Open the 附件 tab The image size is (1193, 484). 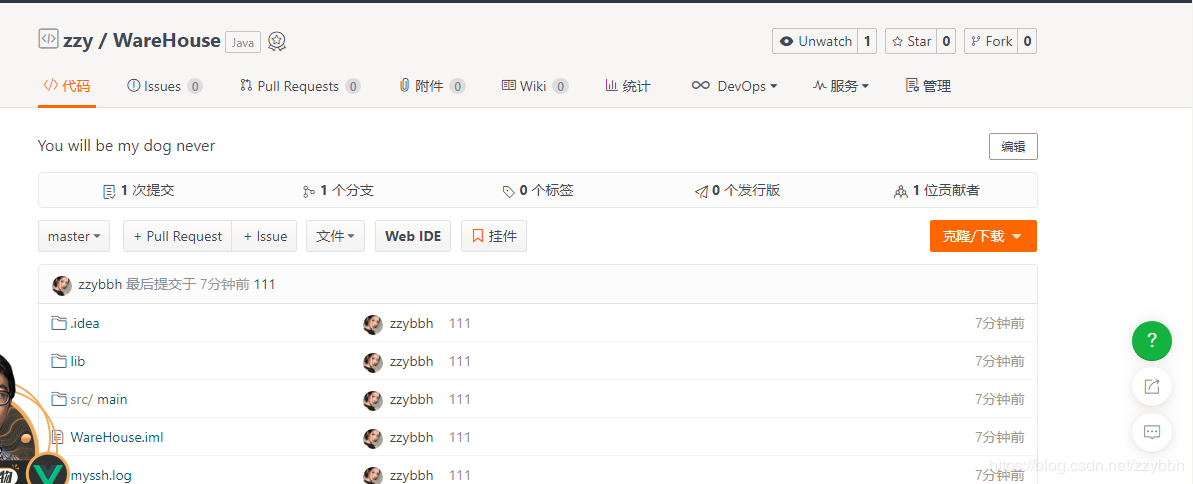point(432,86)
